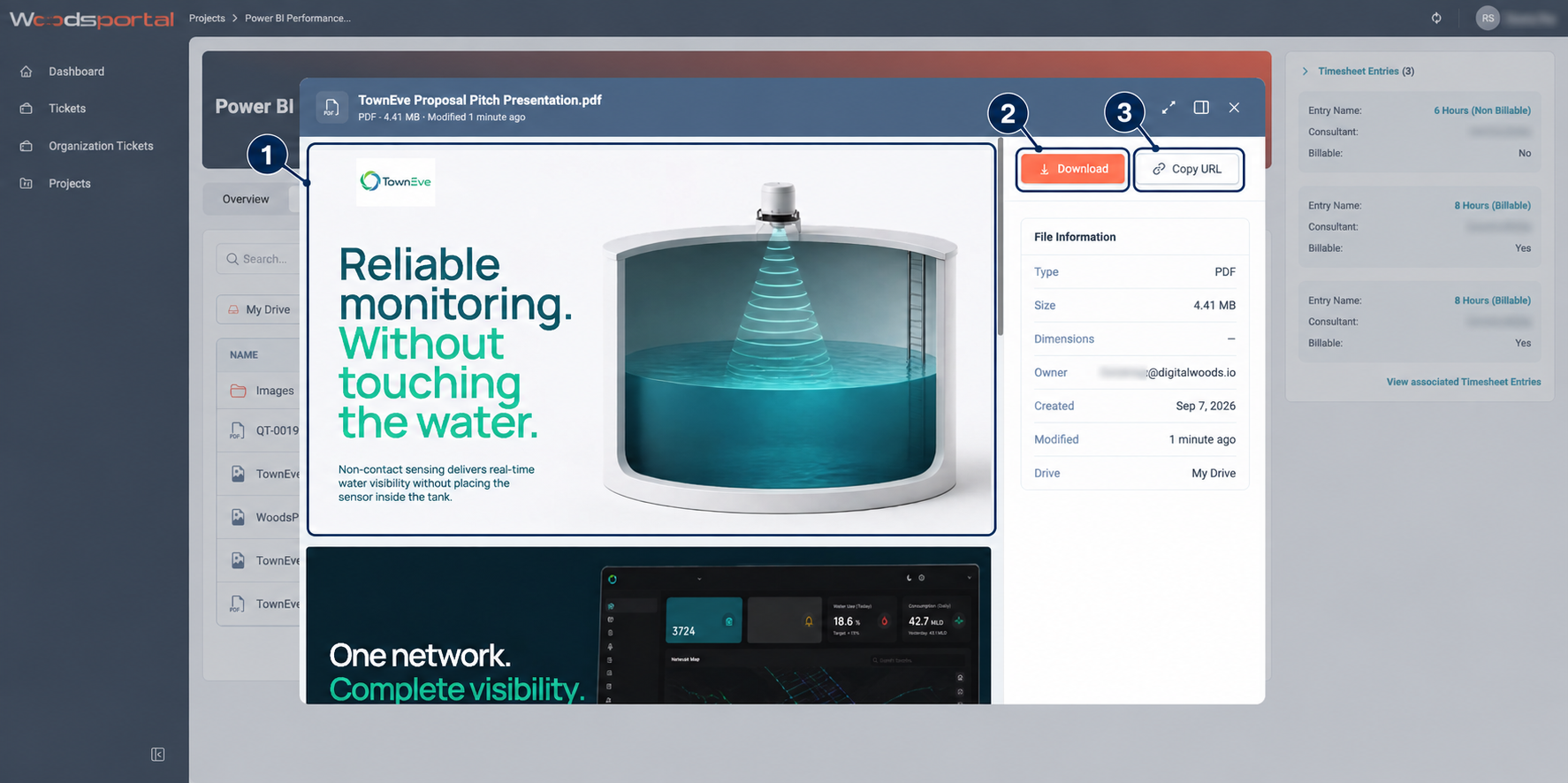Expand the Timesheet Entries chevron
Screen dimensions: 1568x783
click(x=1305, y=72)
